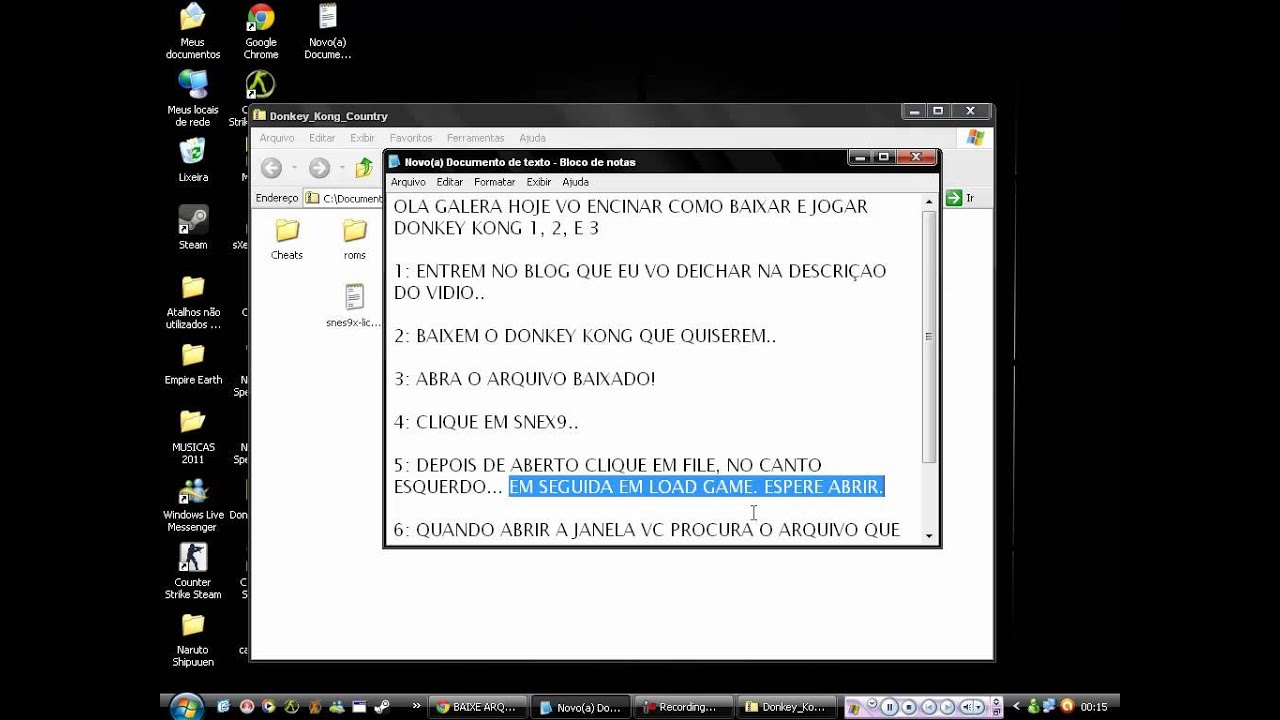Launch Google Chrome from the desktop

pos(261,31)
